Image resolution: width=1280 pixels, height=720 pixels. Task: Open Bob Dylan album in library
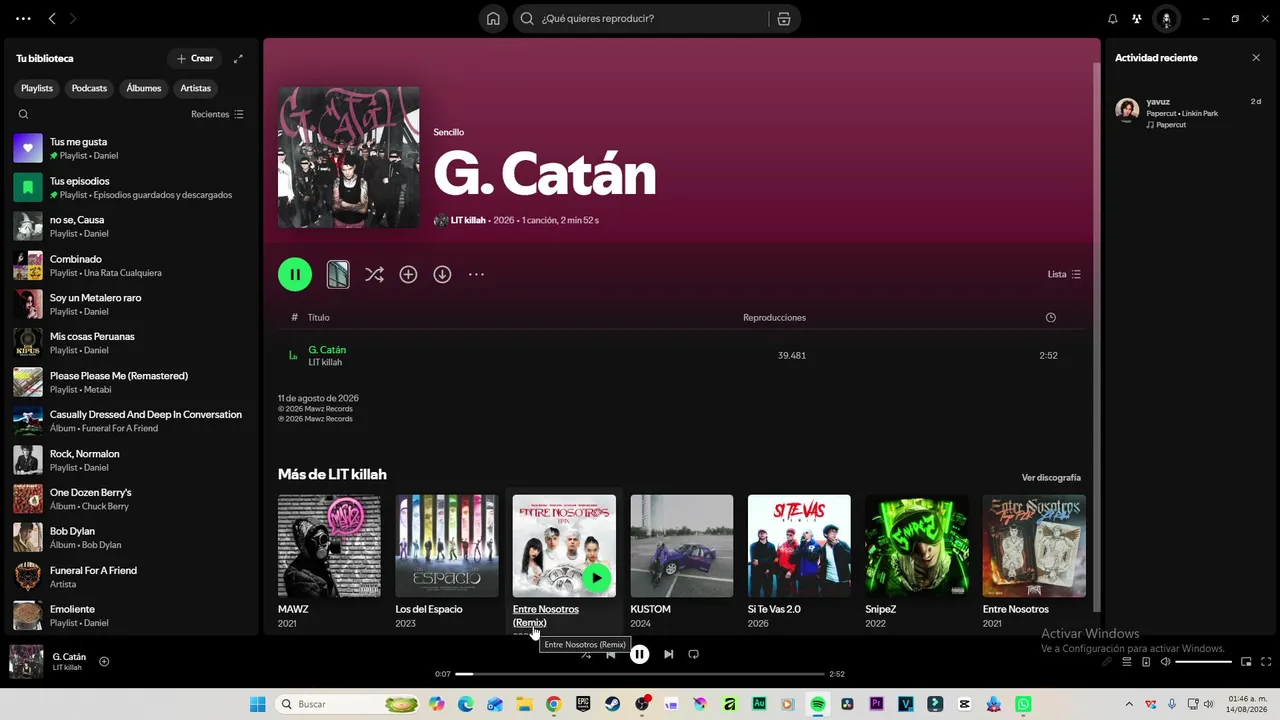point(131,538)
